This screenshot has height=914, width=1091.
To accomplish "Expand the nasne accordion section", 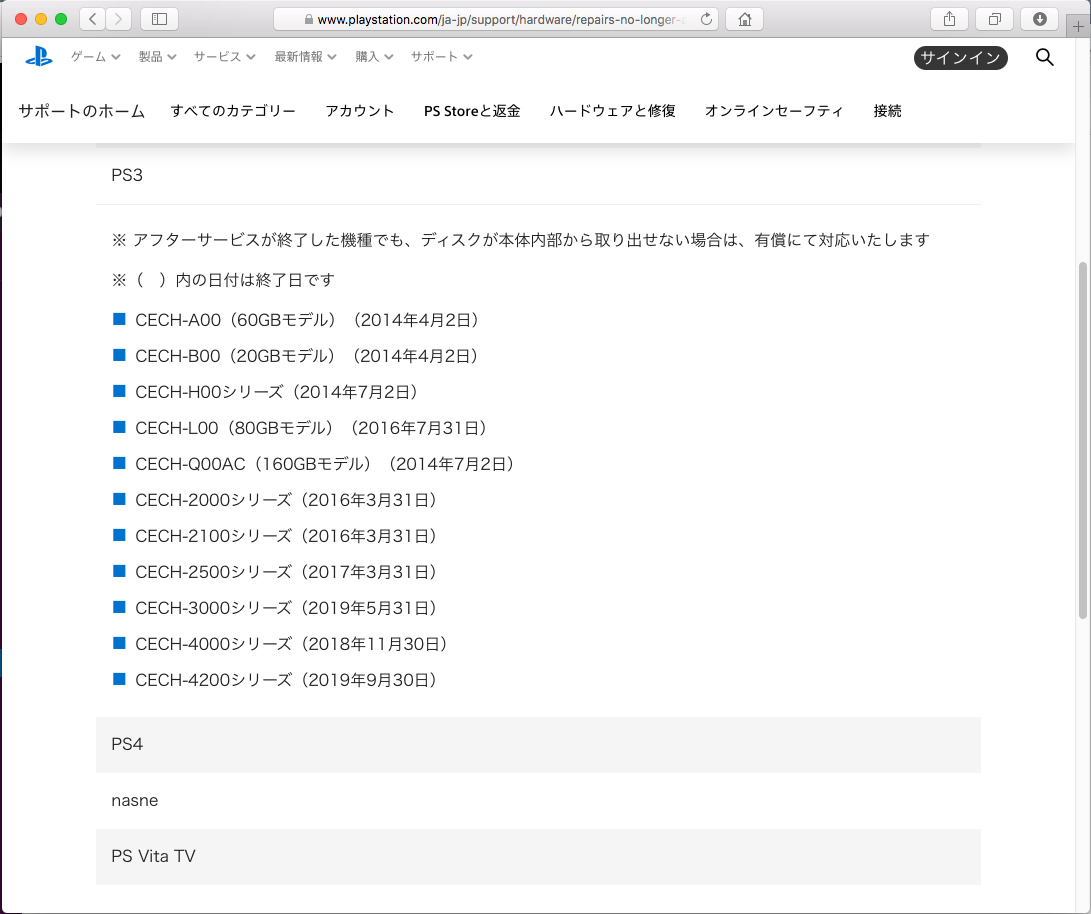I will tap(539, 801).
